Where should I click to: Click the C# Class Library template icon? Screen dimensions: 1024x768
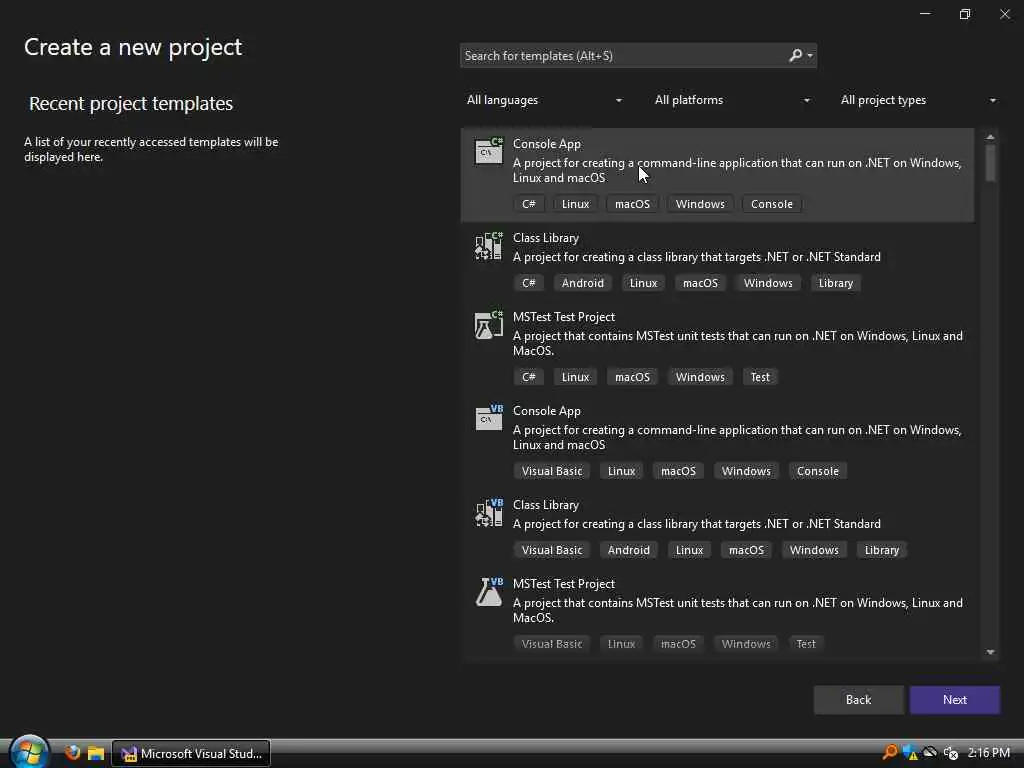(x=488, y=246)
